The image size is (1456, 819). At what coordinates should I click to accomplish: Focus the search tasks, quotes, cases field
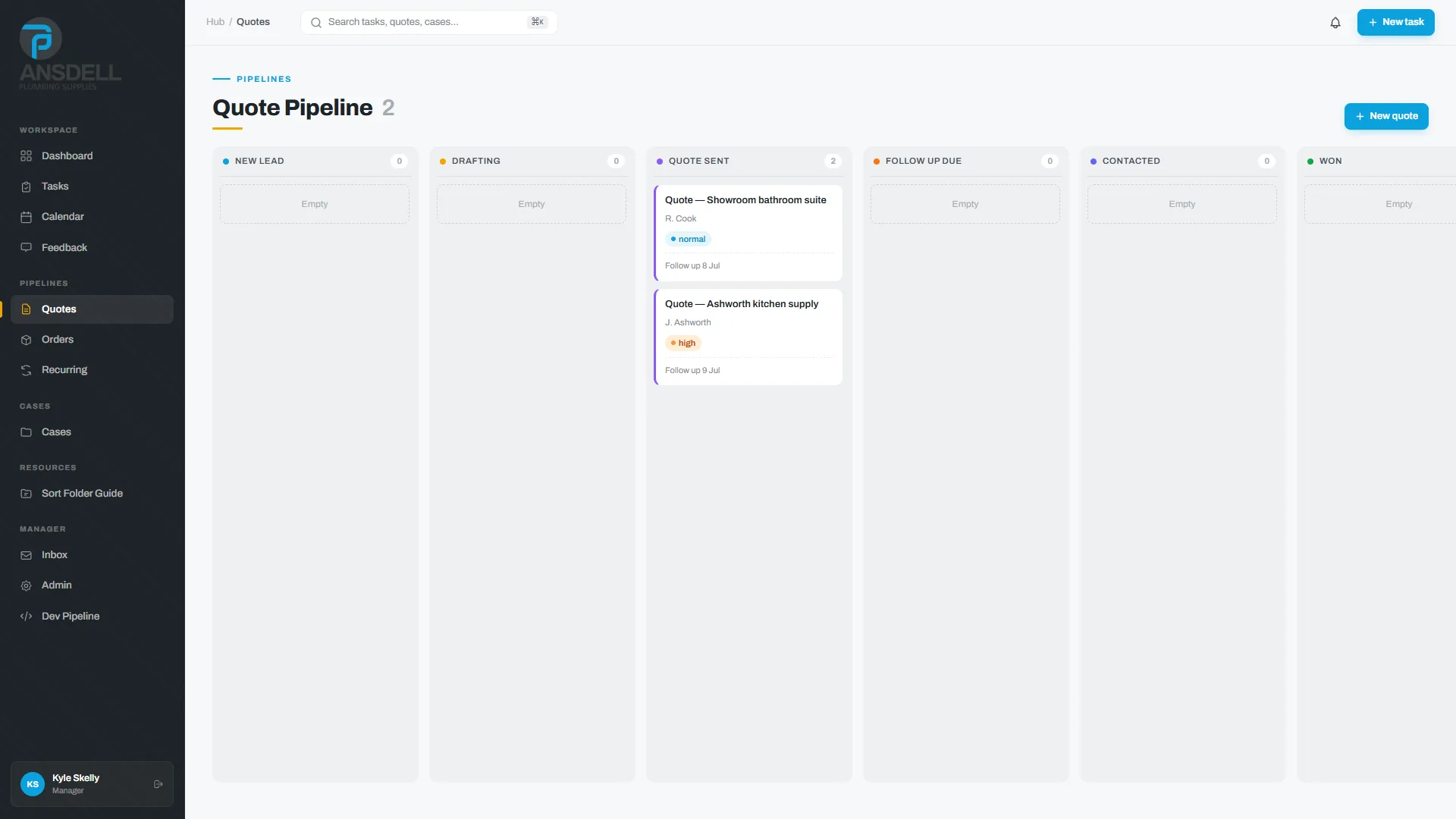point(429,22)
